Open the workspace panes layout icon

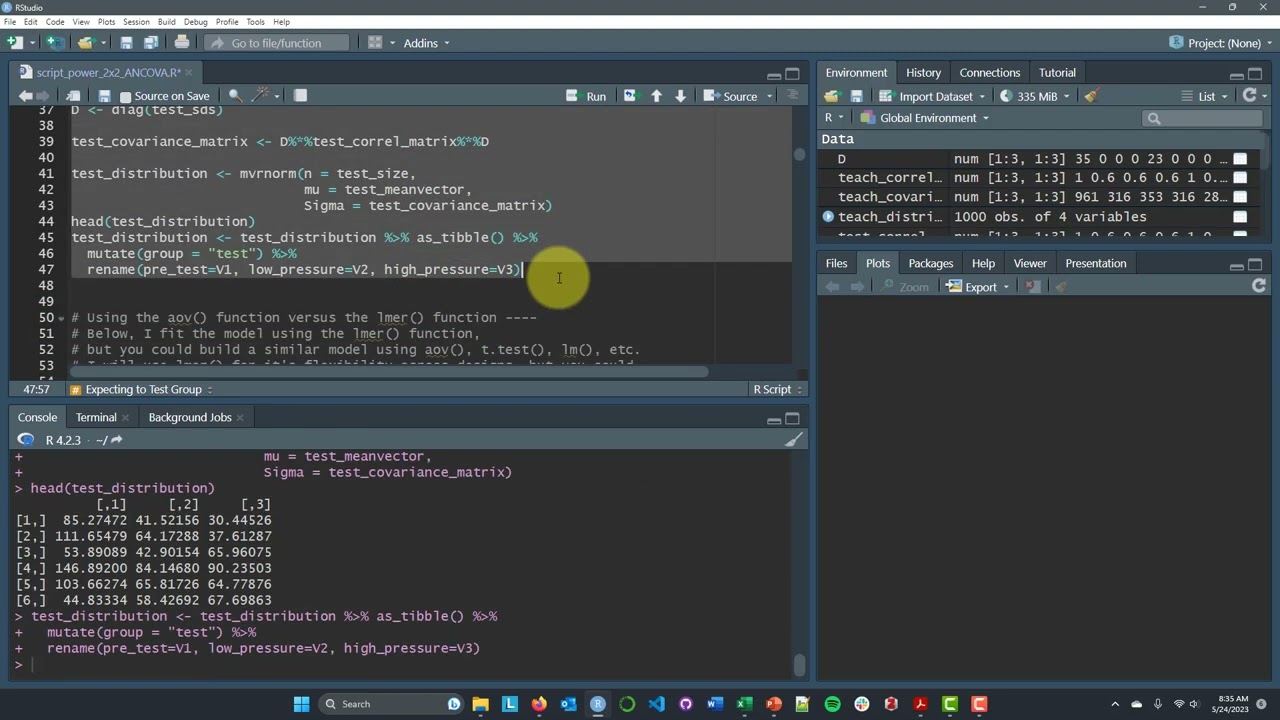click(x=375, y=43)
